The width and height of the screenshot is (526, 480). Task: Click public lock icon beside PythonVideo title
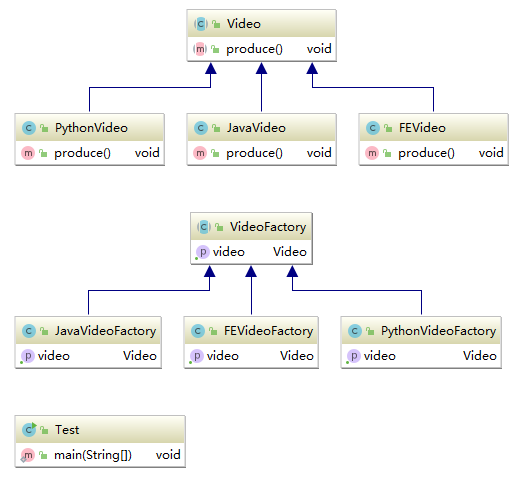click(x=44, y=128)
